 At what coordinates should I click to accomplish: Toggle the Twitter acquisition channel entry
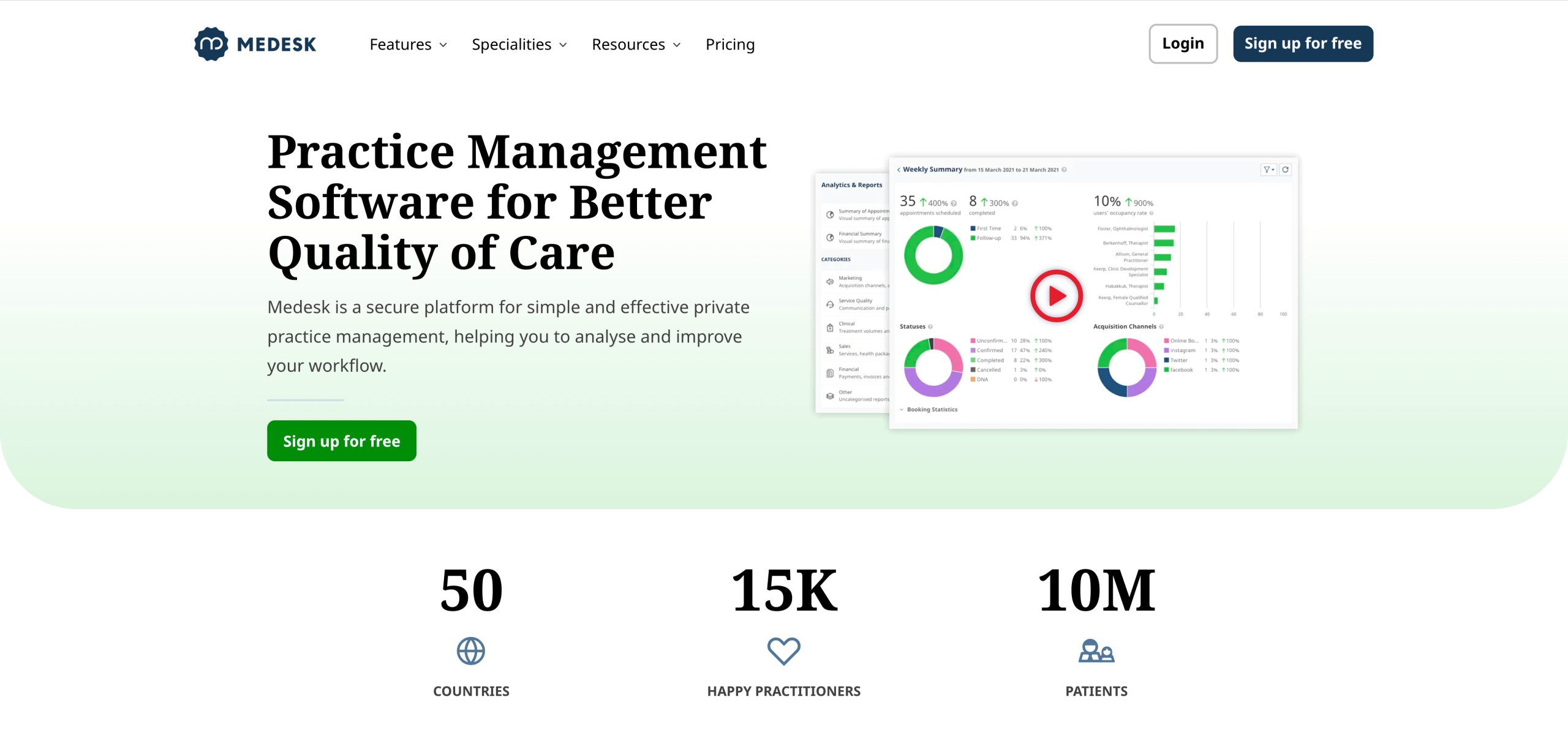pos(1179,360)
